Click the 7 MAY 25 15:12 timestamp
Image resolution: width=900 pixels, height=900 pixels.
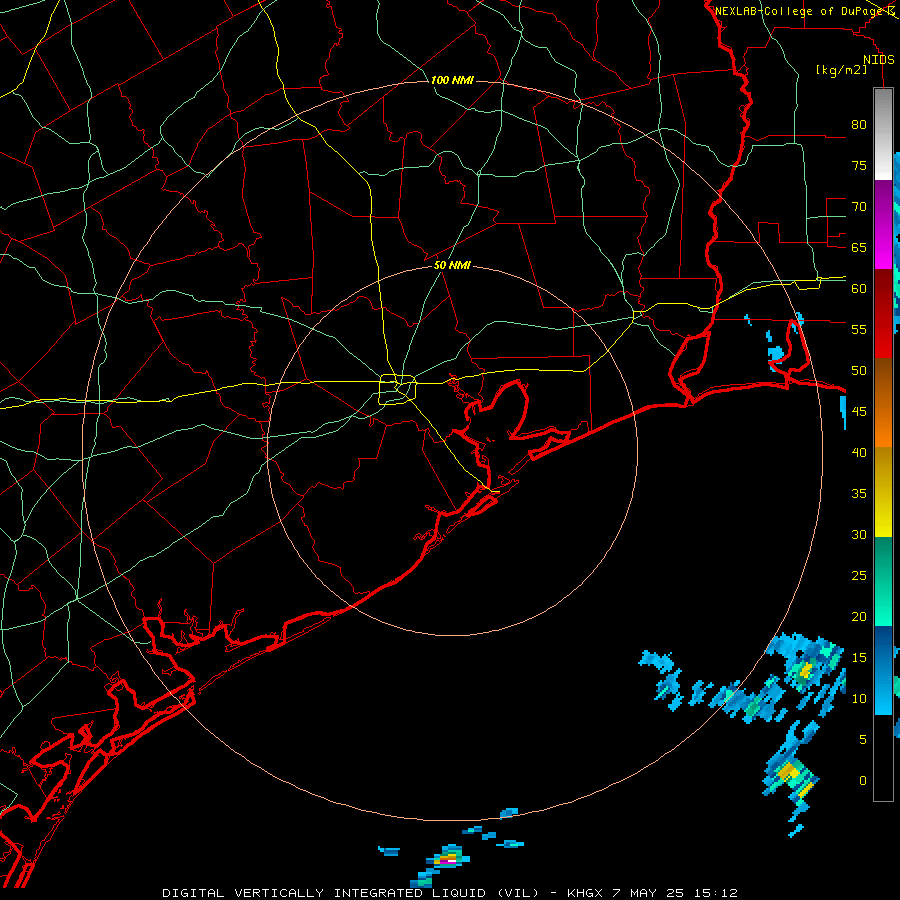point(677,893)
